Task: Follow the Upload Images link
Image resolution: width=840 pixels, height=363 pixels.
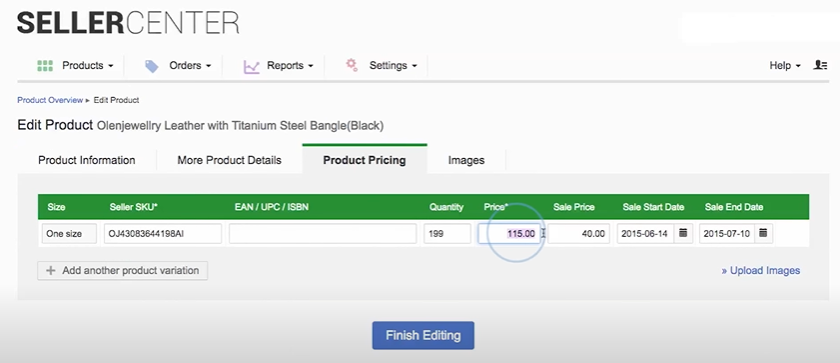Action: (x=761, y=271)
